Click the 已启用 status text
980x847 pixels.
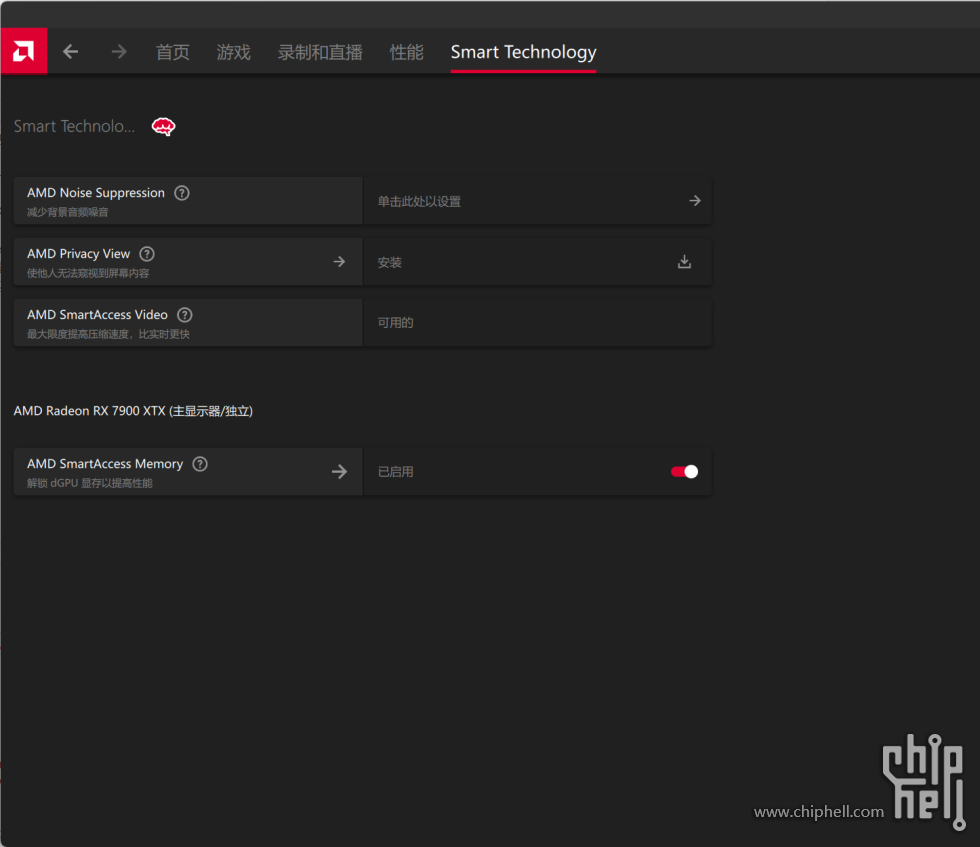coord(395,472)
